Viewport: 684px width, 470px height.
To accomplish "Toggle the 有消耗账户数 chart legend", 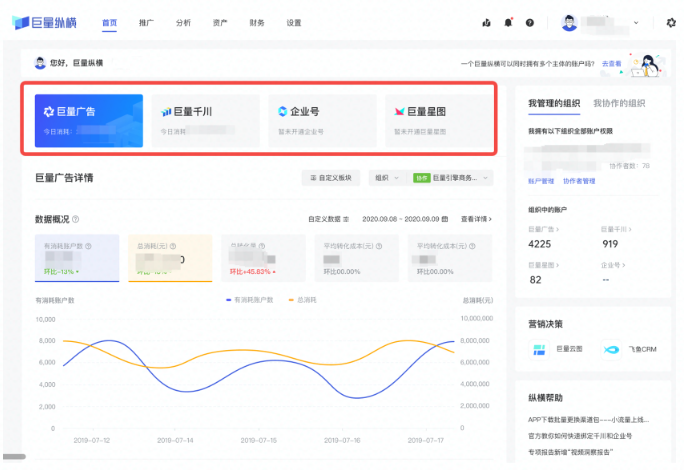I will click(250, 300).
